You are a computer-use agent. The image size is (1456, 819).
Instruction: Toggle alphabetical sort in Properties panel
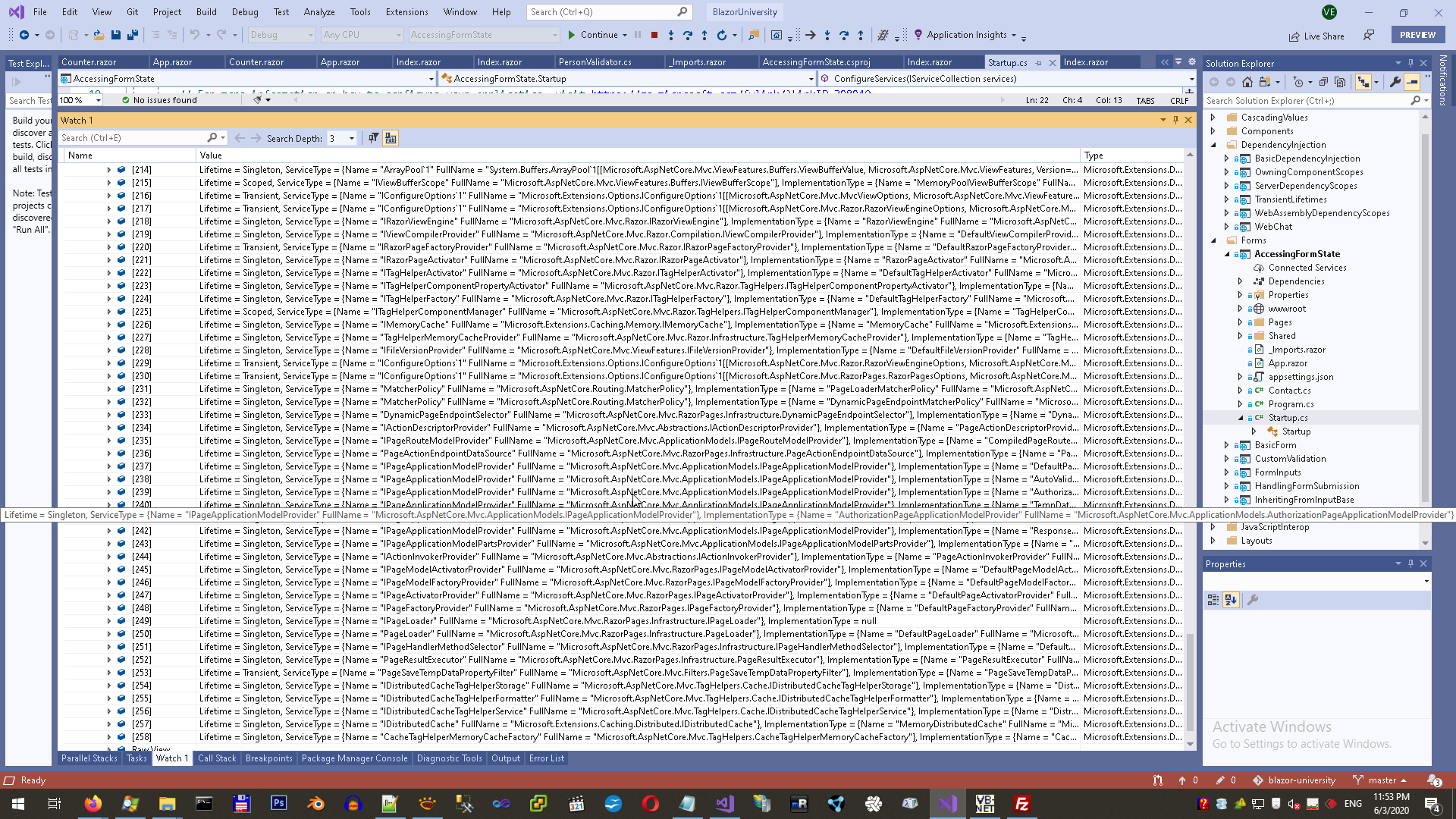(x=1231, y=600)
